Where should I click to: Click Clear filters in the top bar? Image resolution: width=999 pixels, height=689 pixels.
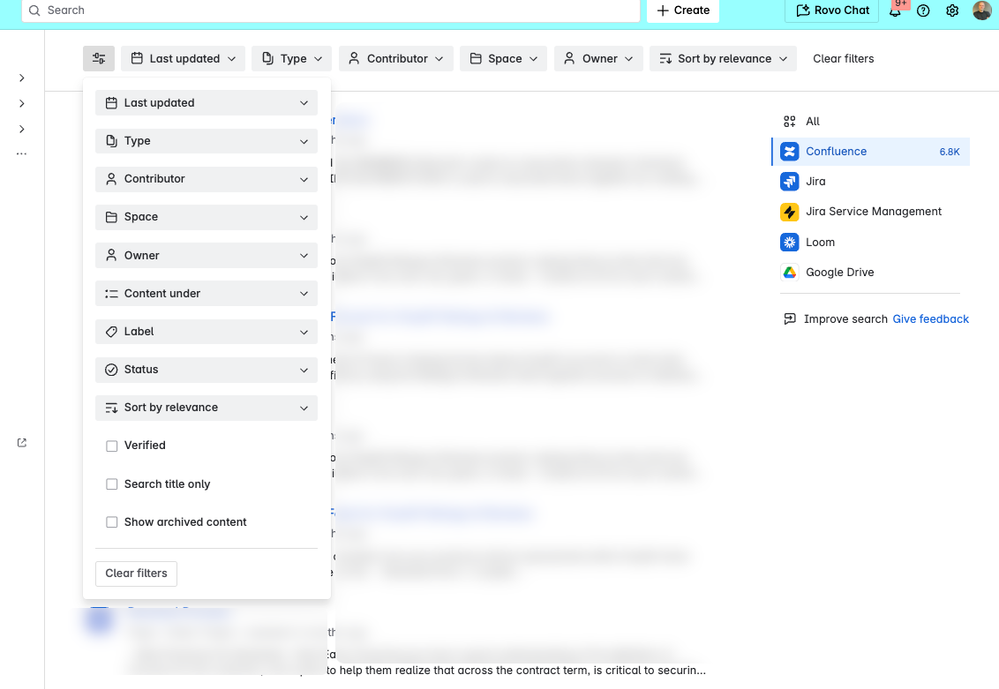tap(843, 59)
